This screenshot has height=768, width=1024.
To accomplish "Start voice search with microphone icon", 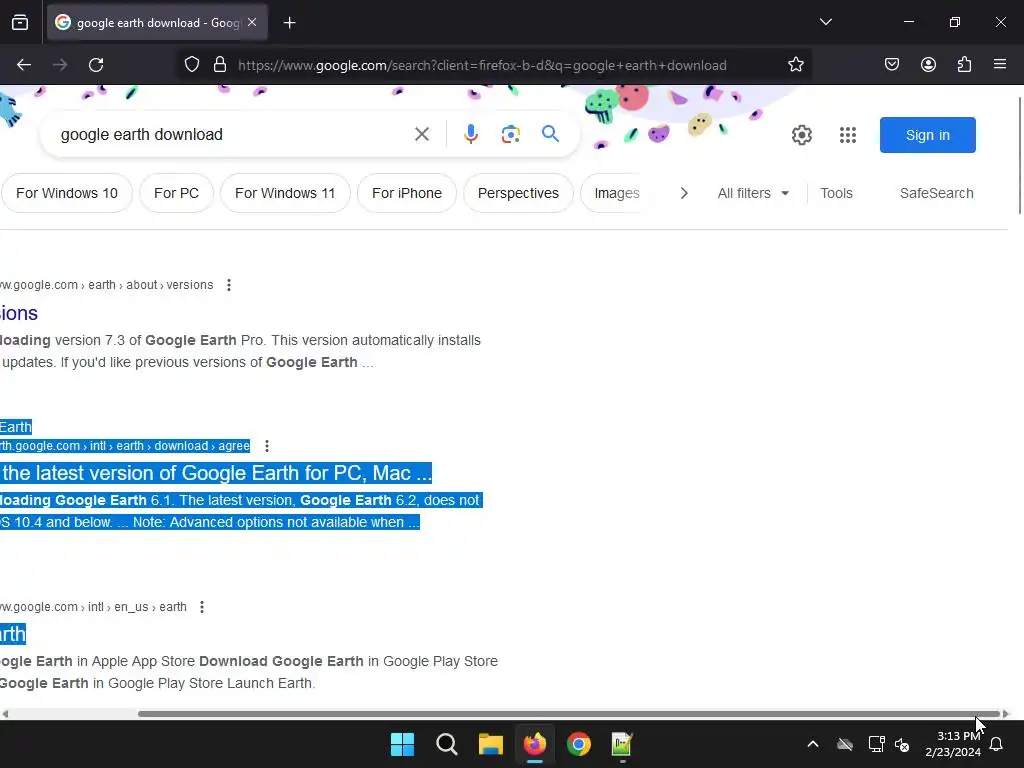I will click(x=471, y=135).
